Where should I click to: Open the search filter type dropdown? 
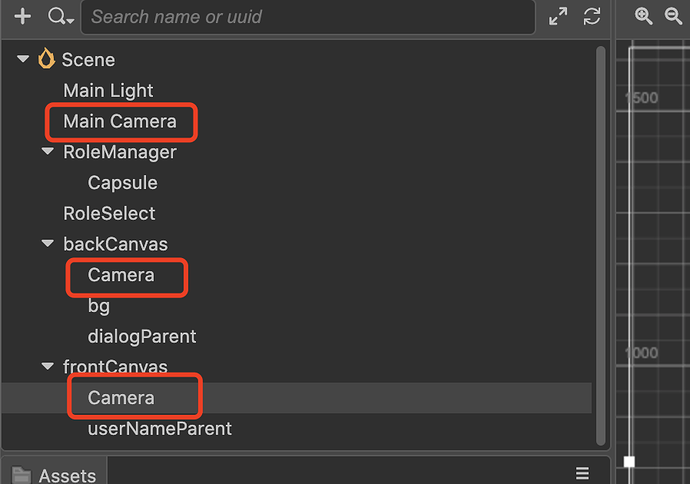tap(61, 17)
